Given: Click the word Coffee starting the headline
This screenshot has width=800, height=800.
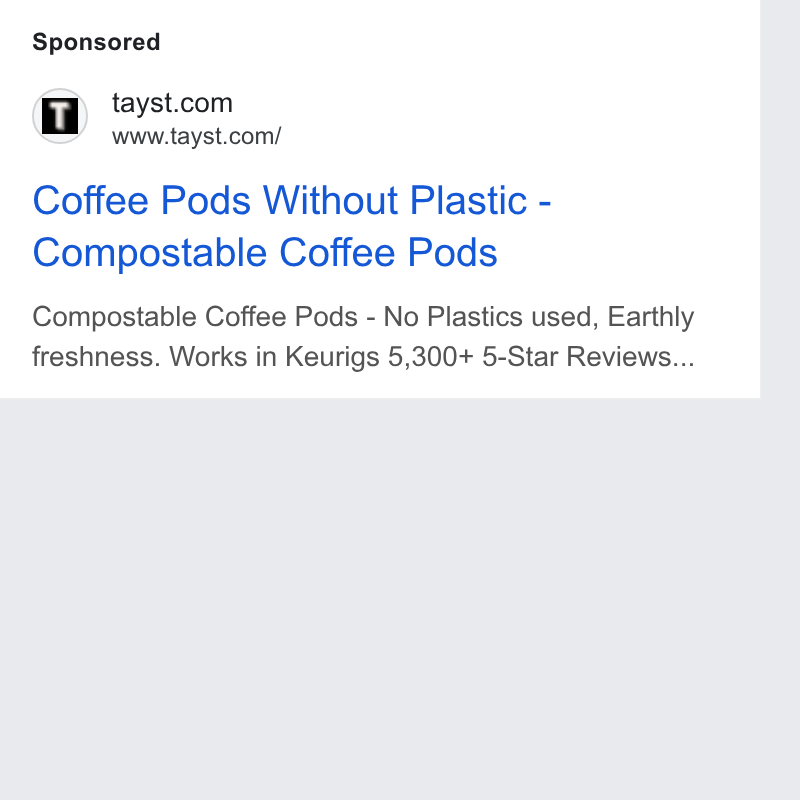Looking at the screenshot, I should (91, 200).
